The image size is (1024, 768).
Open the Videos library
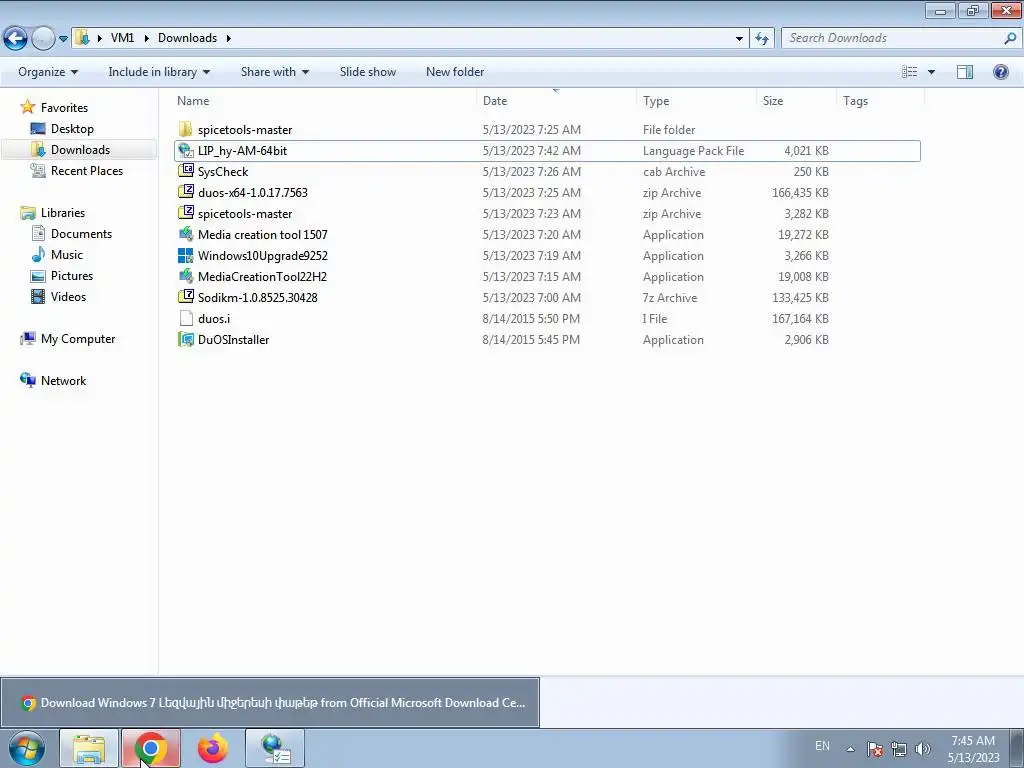68,296
